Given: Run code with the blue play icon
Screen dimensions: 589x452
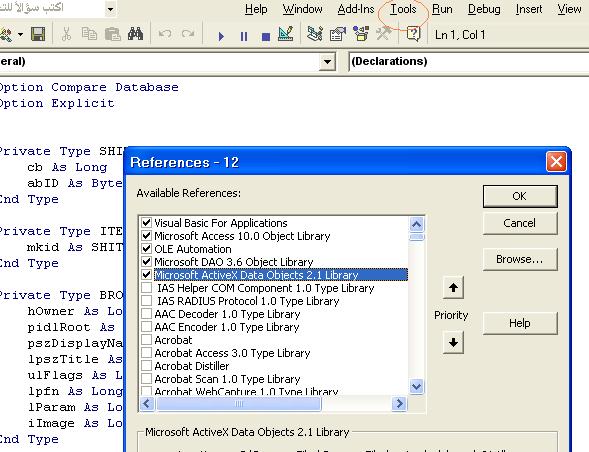Looking at the screenshot, I should point(221,36).
